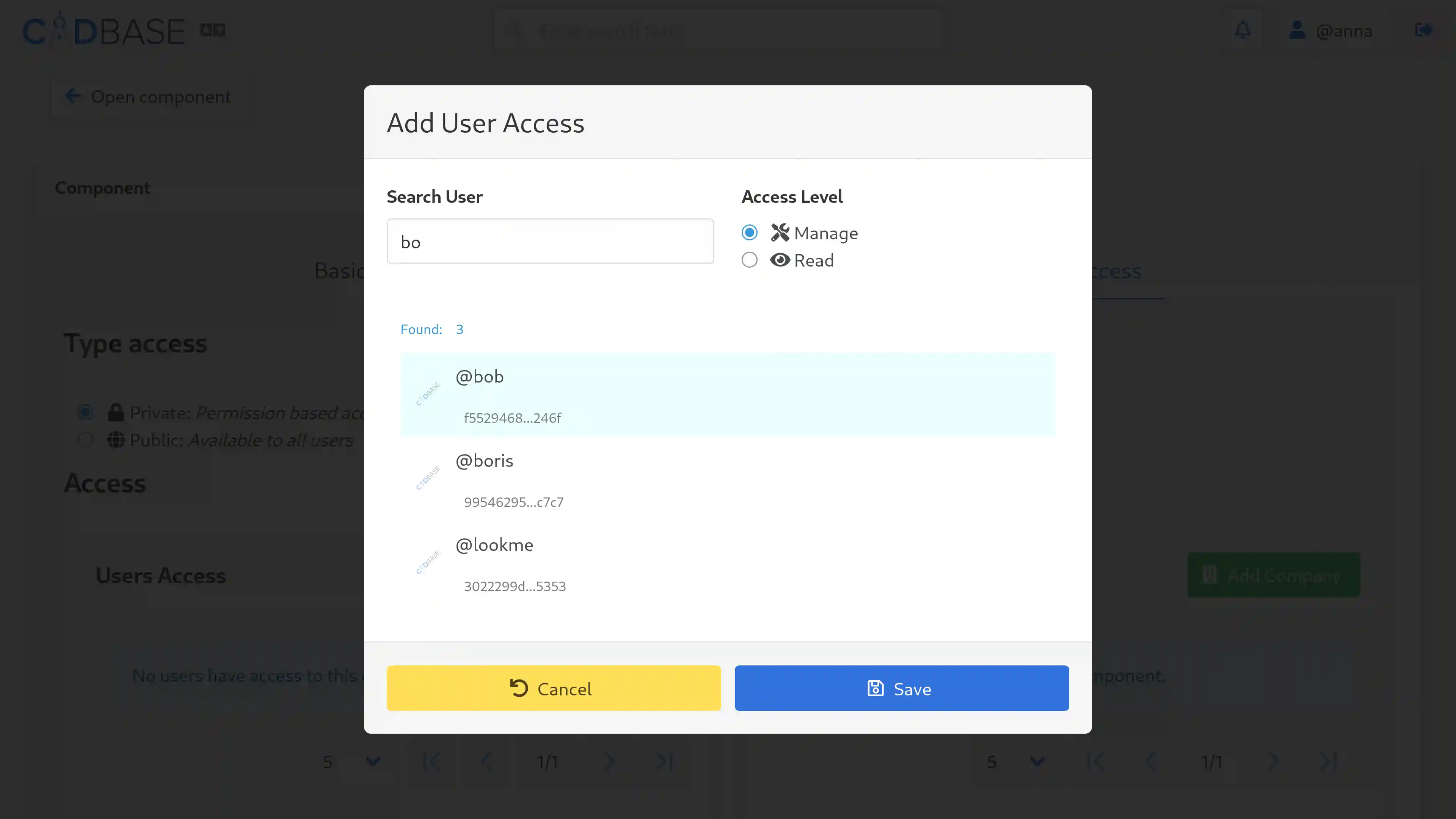Go to first page in right pagination
The height and width of the screenshot is (819, 1456).
tap(1095, 761)
